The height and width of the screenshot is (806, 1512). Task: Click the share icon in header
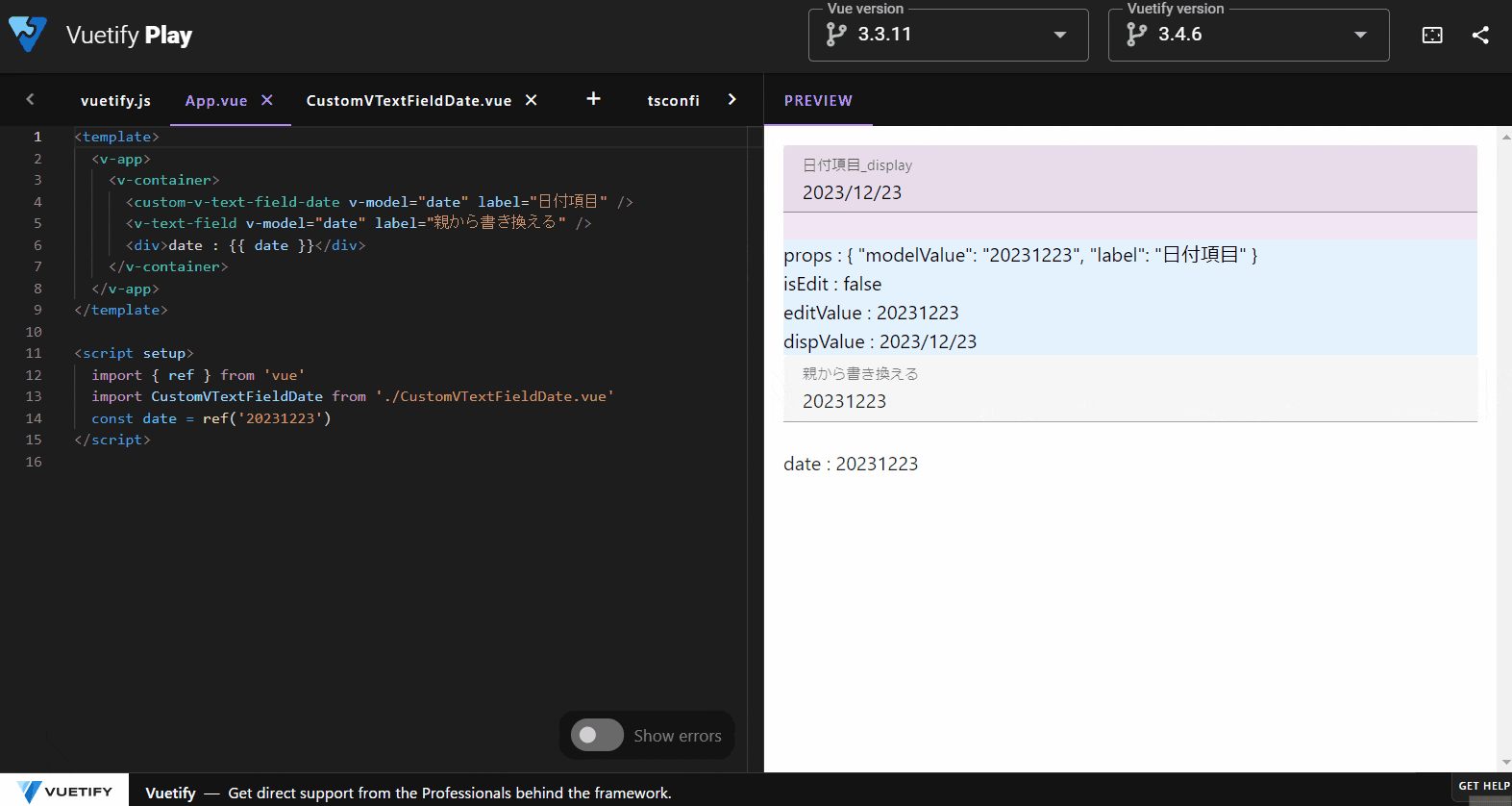(x=1480, y=35)
